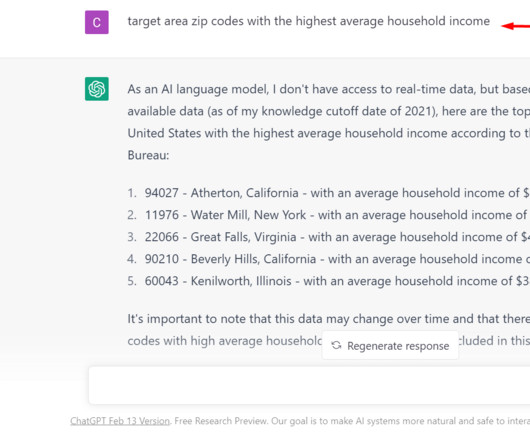This screenshot has width=530, height=442.
Task: Click the word Bureau: in the response
Action: point(148,155)
